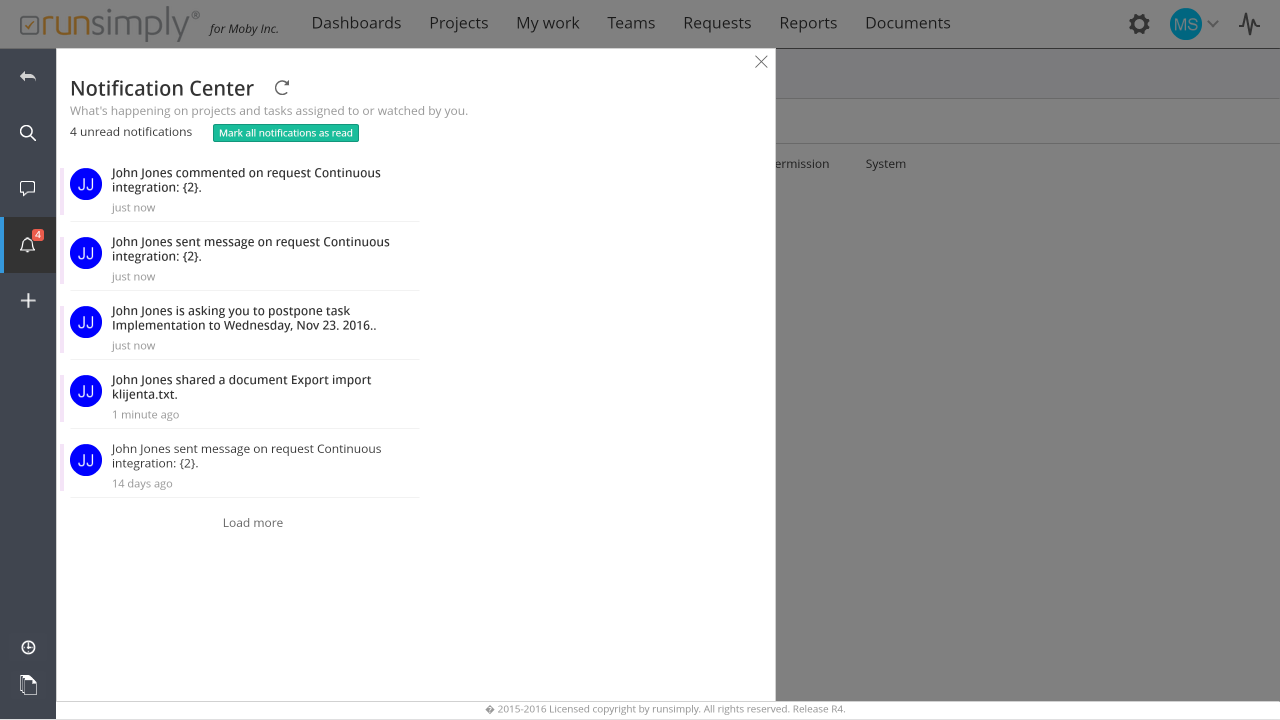1280x720 pixels.
Task: Refresh the Notification Center list
Action: (x=282, y=88)
